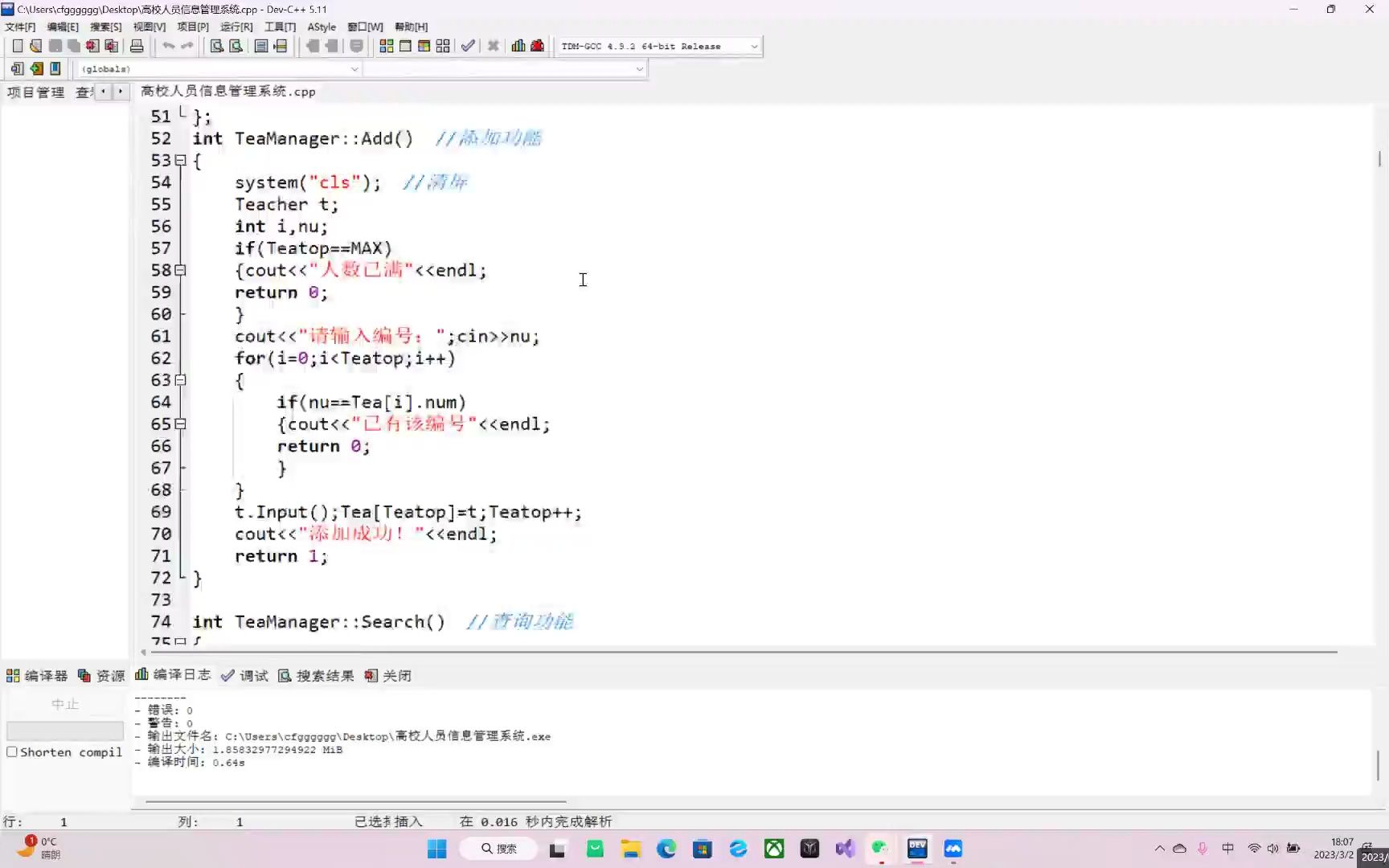Compile the program
Viewport: 1389px width, 868px height.
click(386, 46)
